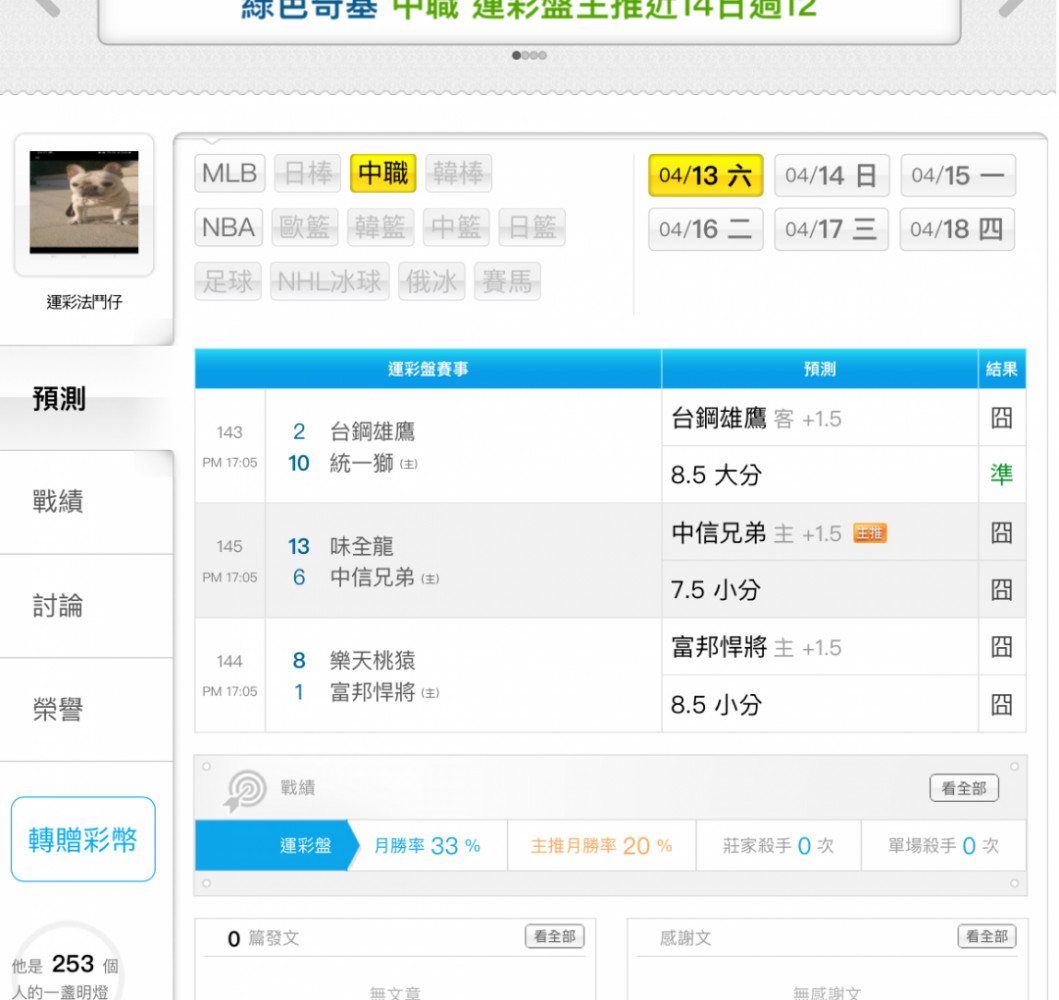Screen dimensions: 1059x1000
Task: Pick the date 04/16 二
Action: point(706,230)
